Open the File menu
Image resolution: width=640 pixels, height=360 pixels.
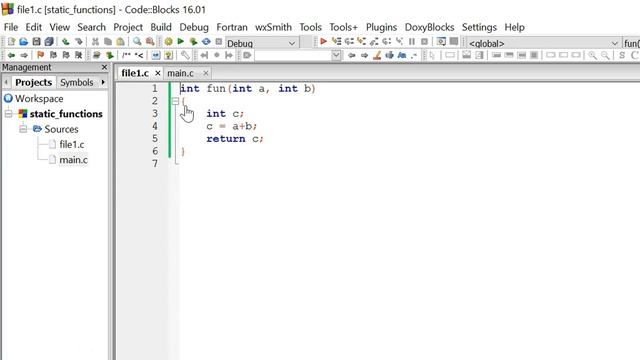click(11, 27)
